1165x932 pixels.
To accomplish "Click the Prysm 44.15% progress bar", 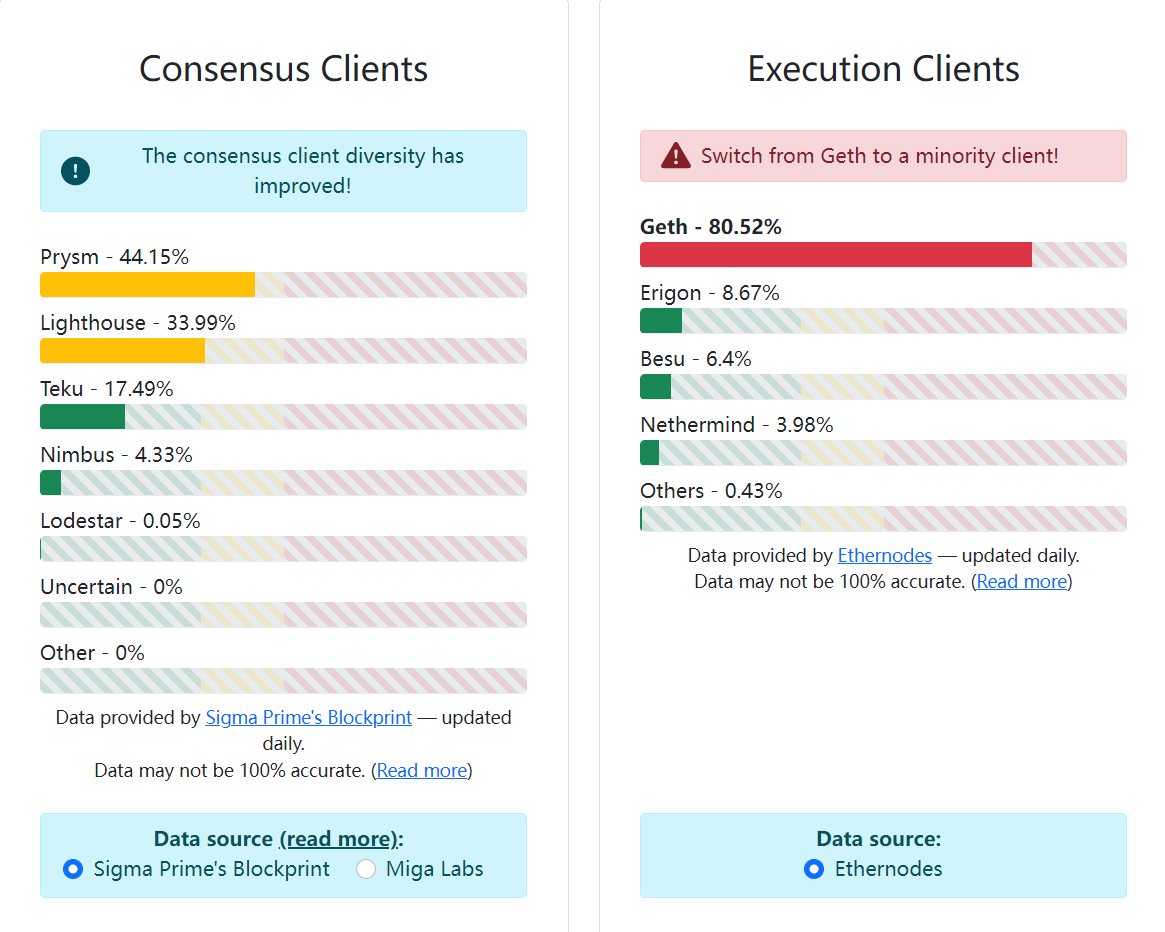I will coord(283,285).
